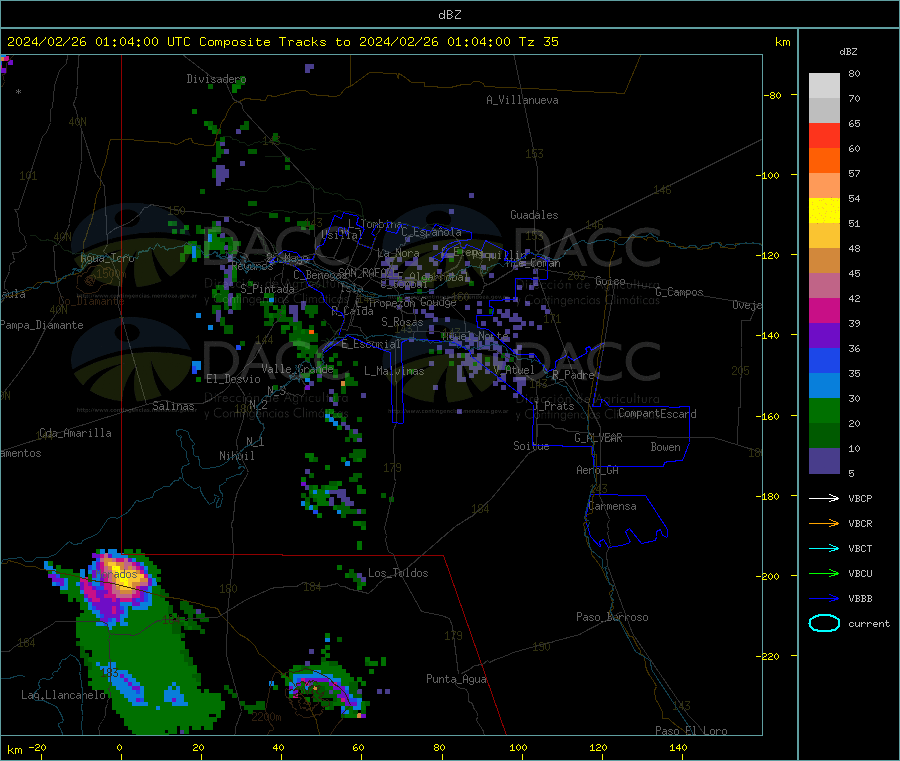Click the 'G_ALVEAR' map label
900x761 pixels.
[x=598, y=438]
